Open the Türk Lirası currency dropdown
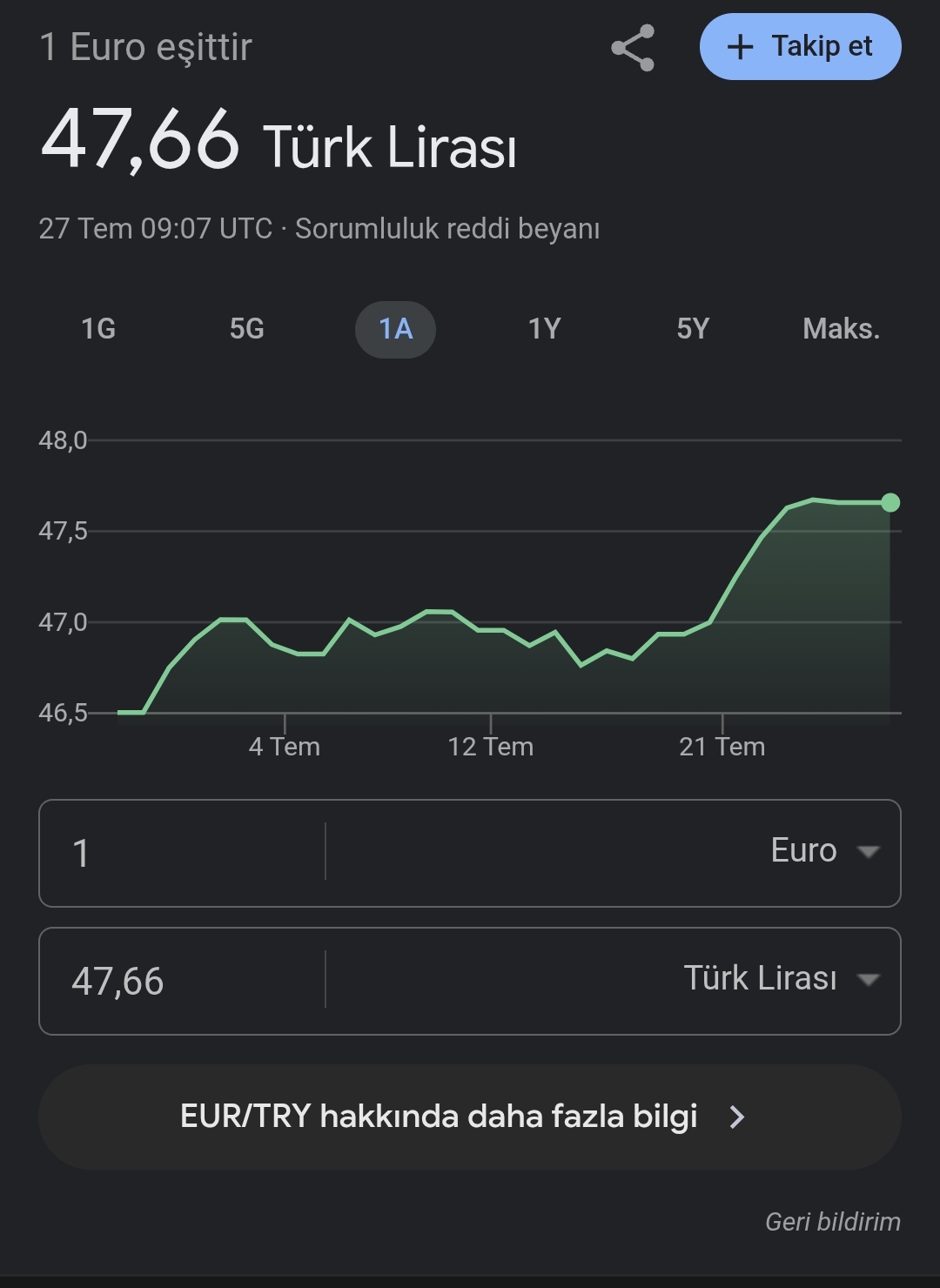 click(614, 980)
